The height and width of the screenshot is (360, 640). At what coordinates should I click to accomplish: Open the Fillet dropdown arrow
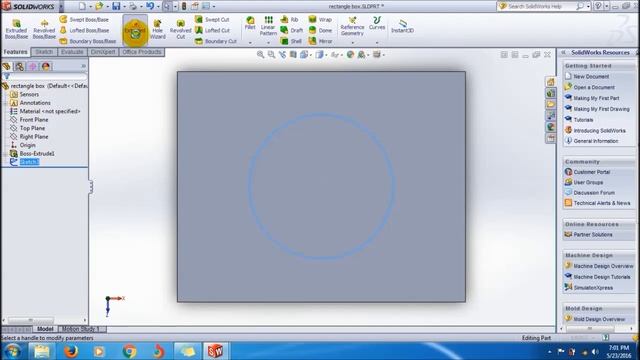[250, 42]
